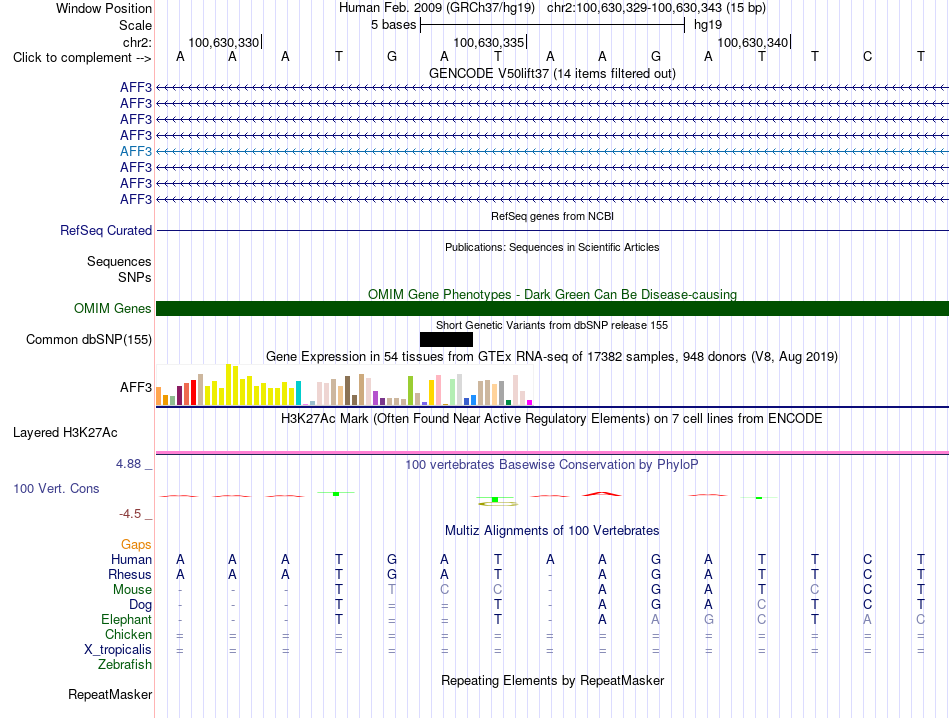Click the Gaps label in Multiz track
950x718 pixels.
tap(136, 545)
